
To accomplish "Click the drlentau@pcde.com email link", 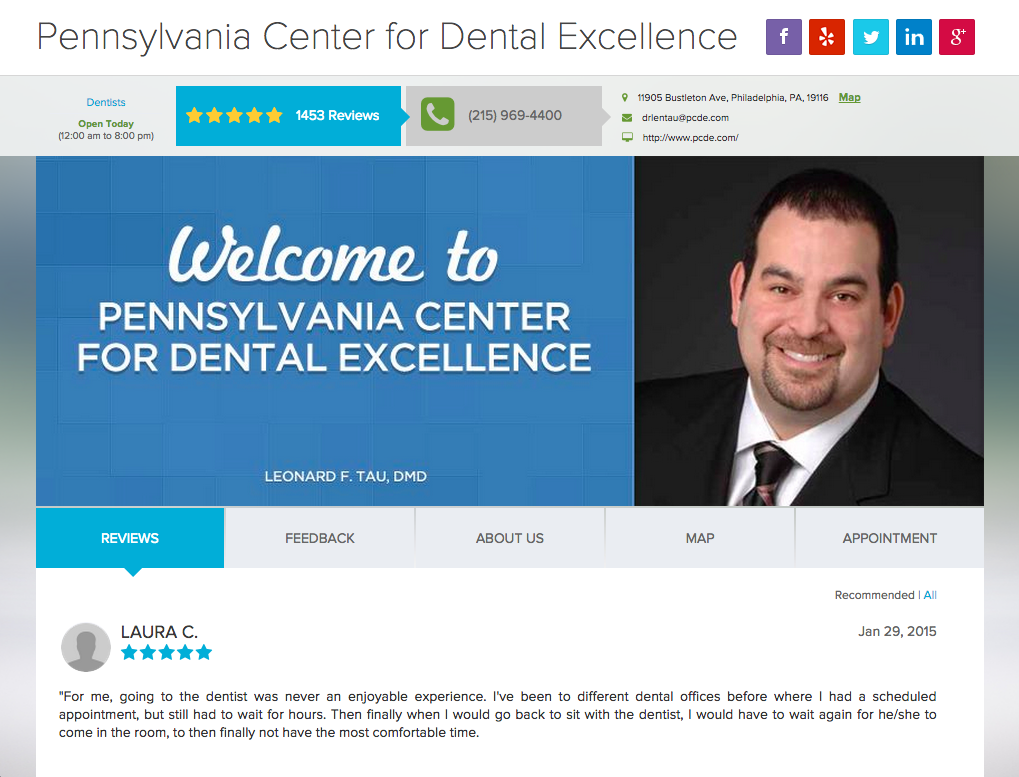I will coord(685,118).
